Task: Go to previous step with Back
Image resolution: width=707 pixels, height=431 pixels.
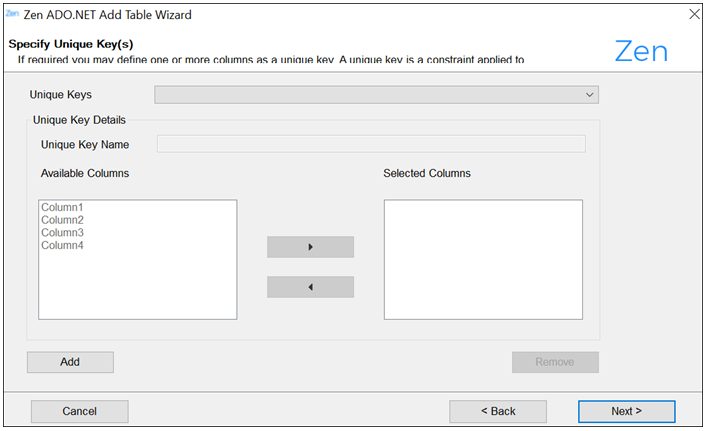Action: pyautogui.click(x=498, y=411)
